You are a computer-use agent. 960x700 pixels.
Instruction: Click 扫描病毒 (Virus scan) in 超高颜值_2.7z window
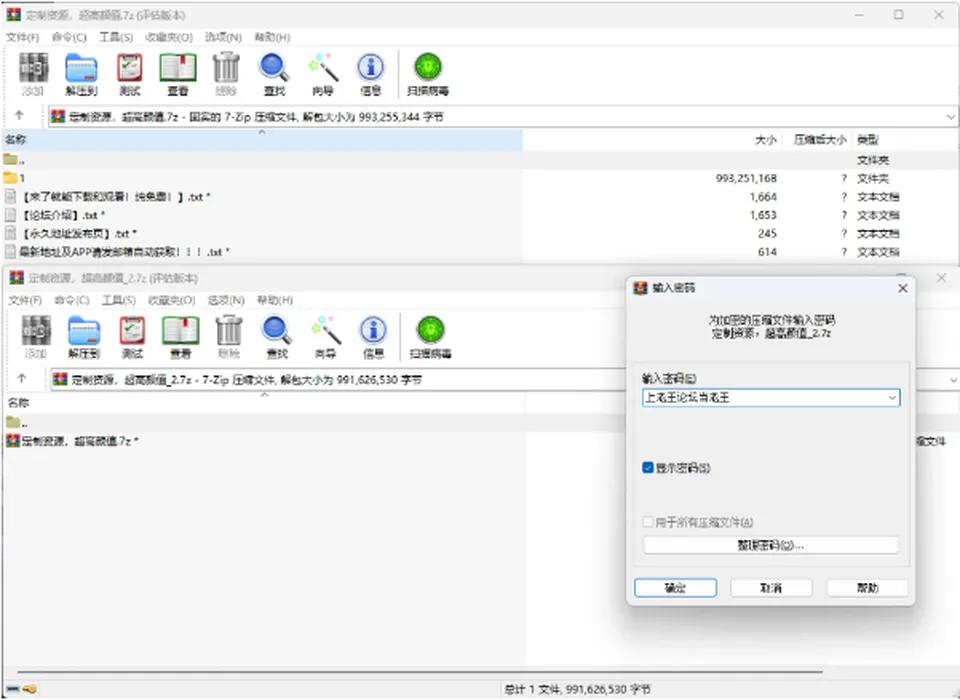pyautogui.click(x=430, y=337)
